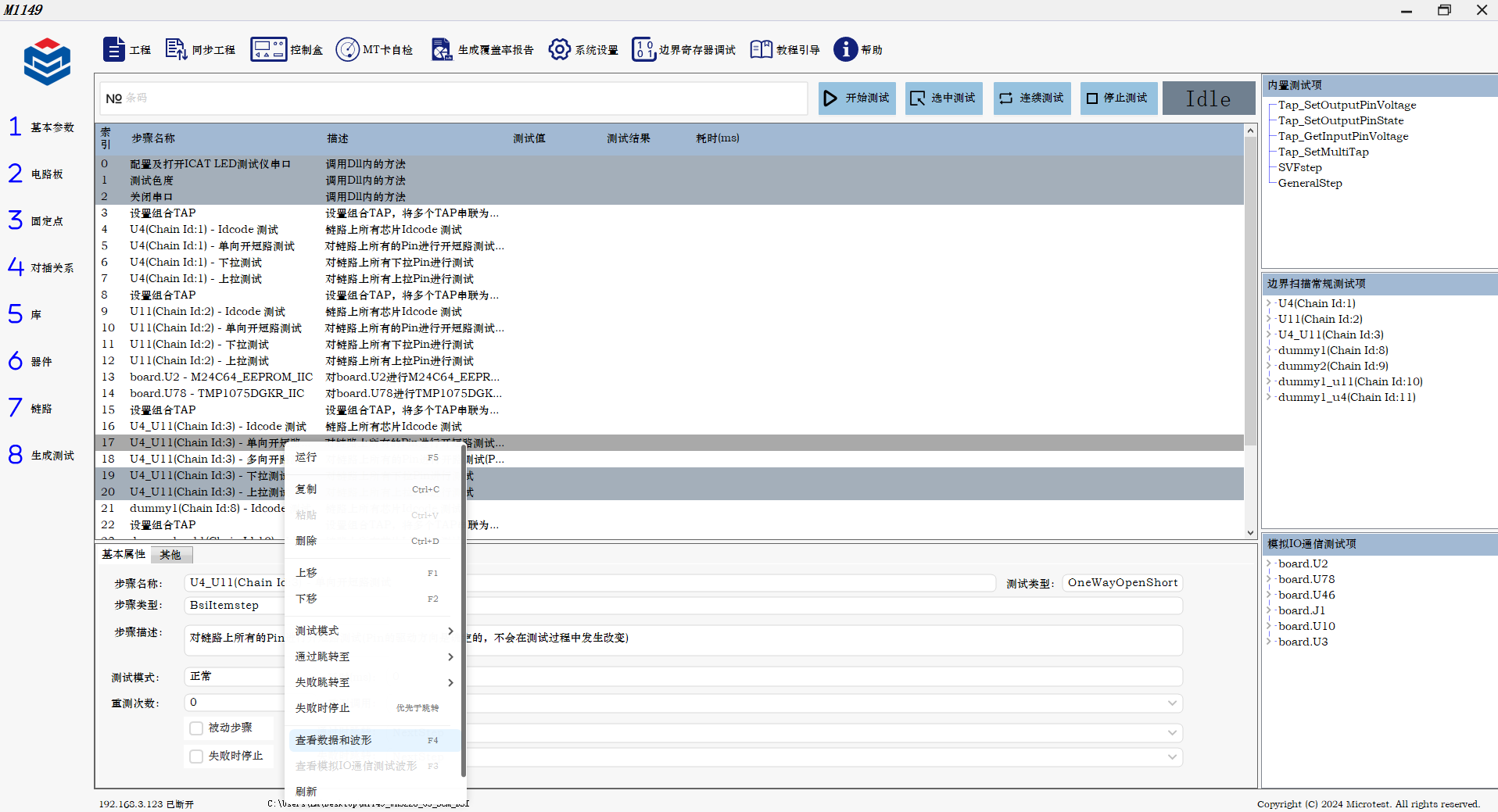1498x812 pixels.
Task: Open 失败跳转至 submenu
Action: pyautogui.click(x=374, y=682)
